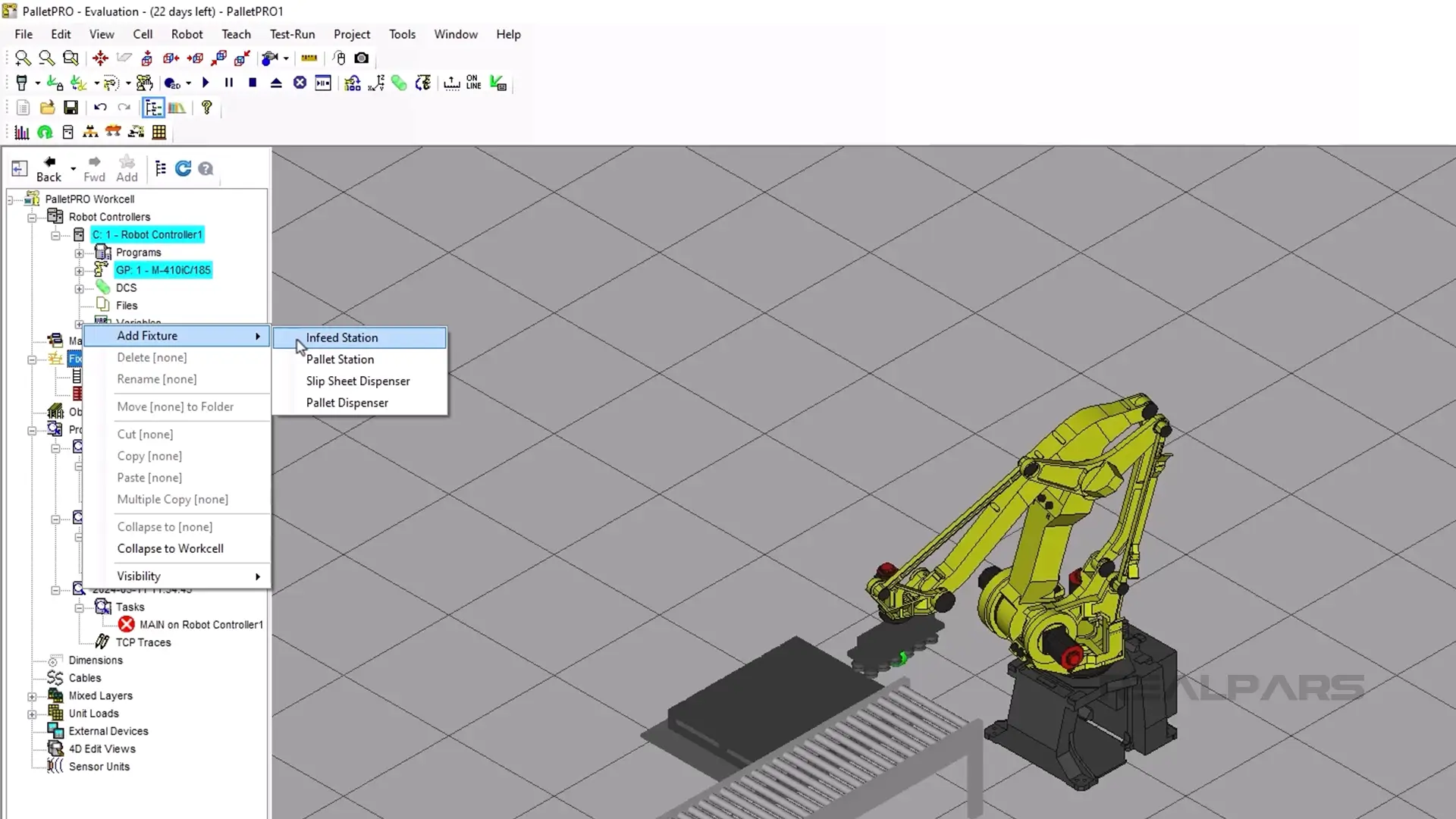Click the center view red arrows icon
Viewport: 1456px width, 819px height.
(100, 58)
